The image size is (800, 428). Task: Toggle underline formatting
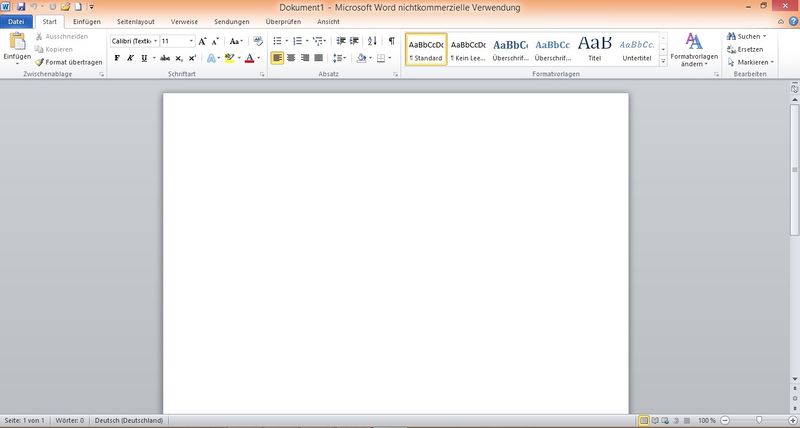(x=143, y=59)
